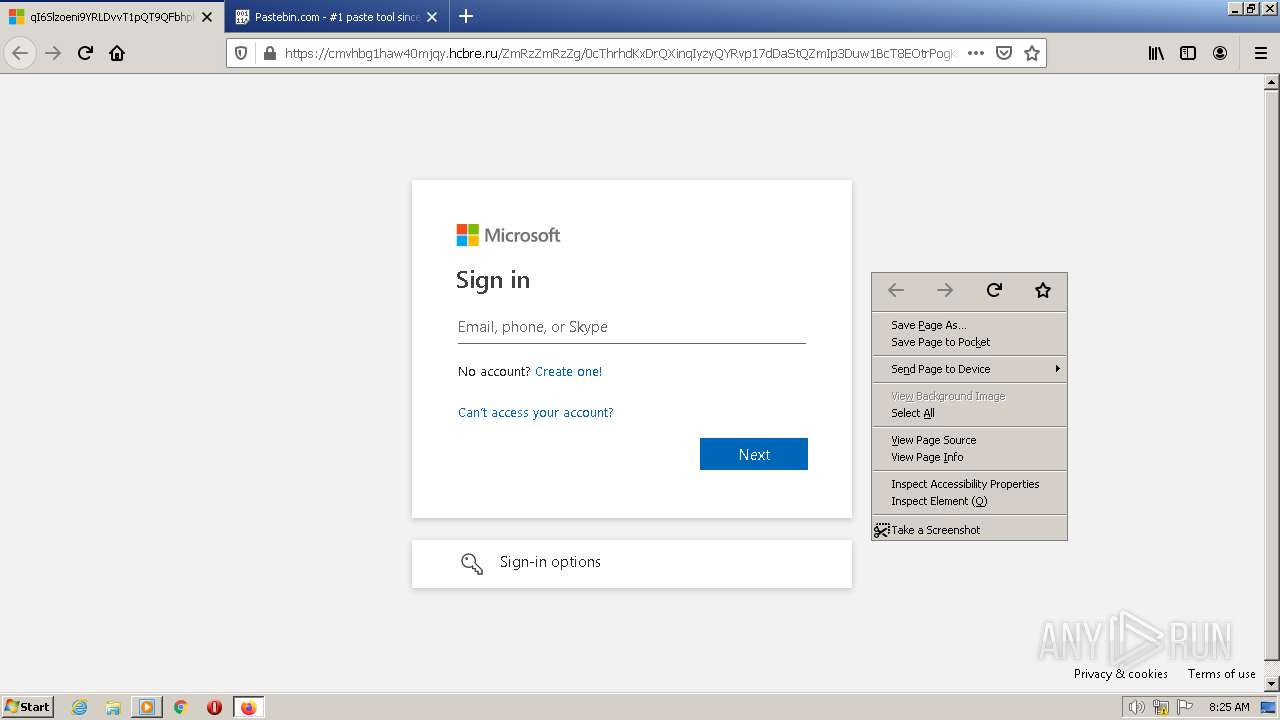Close the Microsoft sign-in tab
This screenshot has width=1280, height=720.
tap(207, 17)
